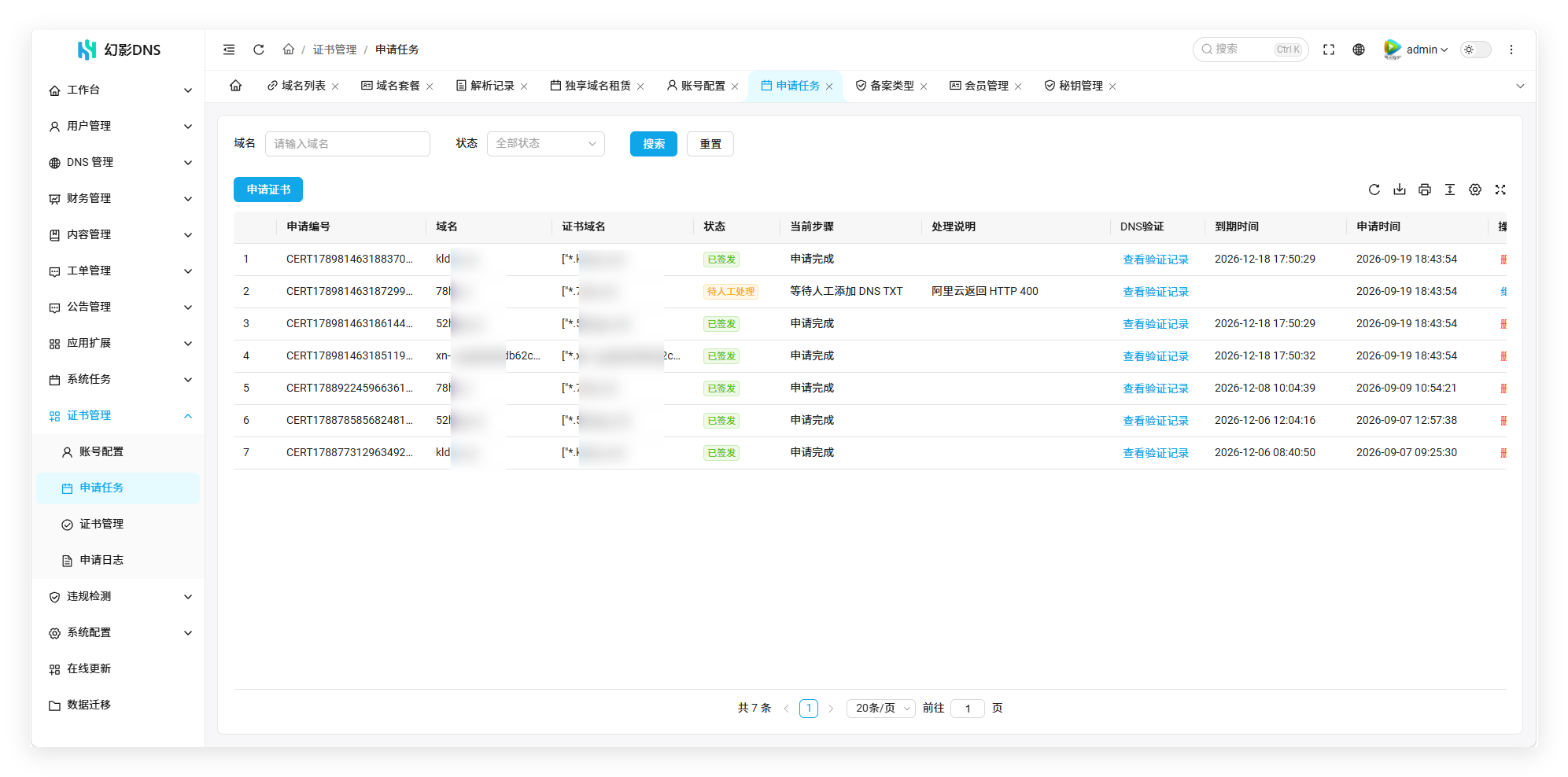1568x777 pixels.
Task: Open the vertical three-dot more menu
Action: pos(1511,50)
